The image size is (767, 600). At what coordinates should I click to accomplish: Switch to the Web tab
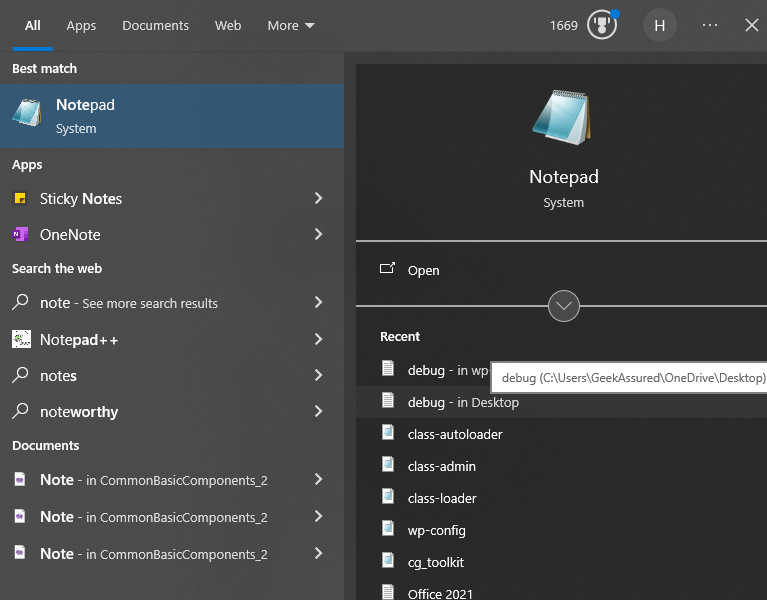[227, 25]
